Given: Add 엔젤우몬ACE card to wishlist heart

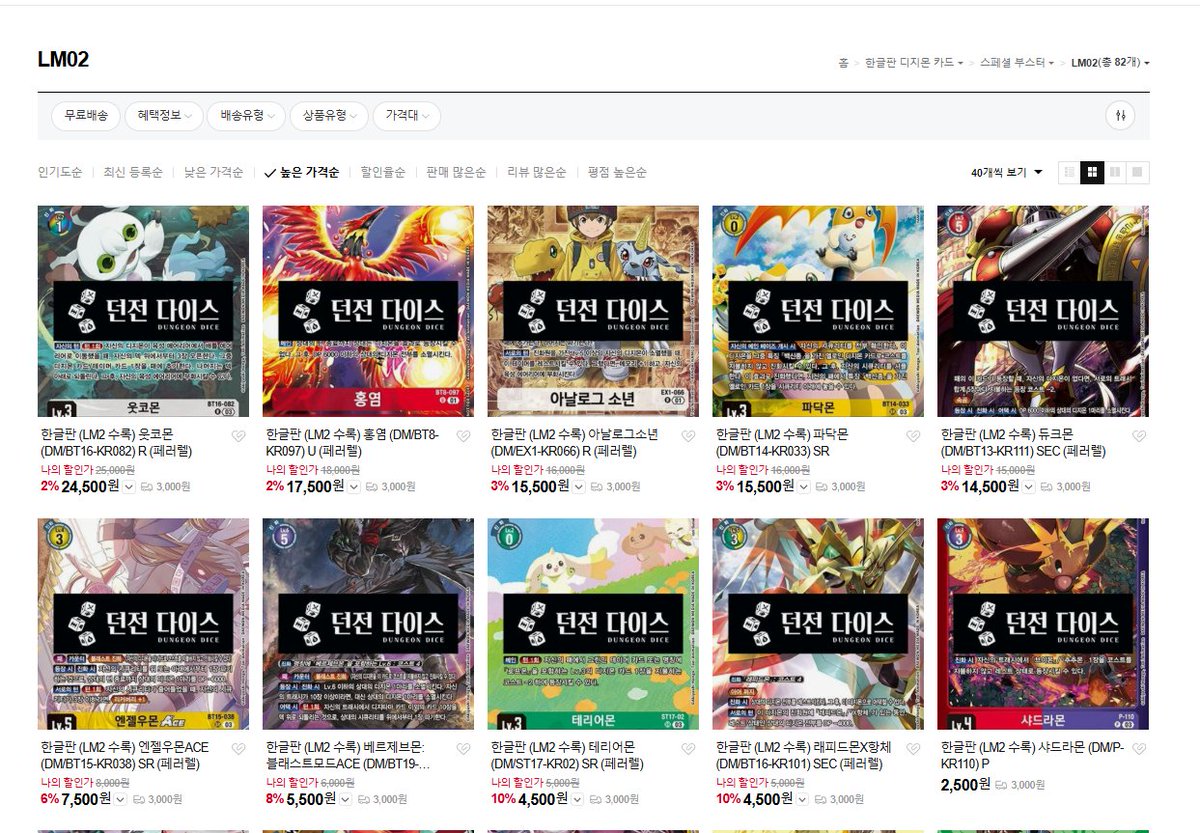Looking at the screenshot, I should click(238, 749).
